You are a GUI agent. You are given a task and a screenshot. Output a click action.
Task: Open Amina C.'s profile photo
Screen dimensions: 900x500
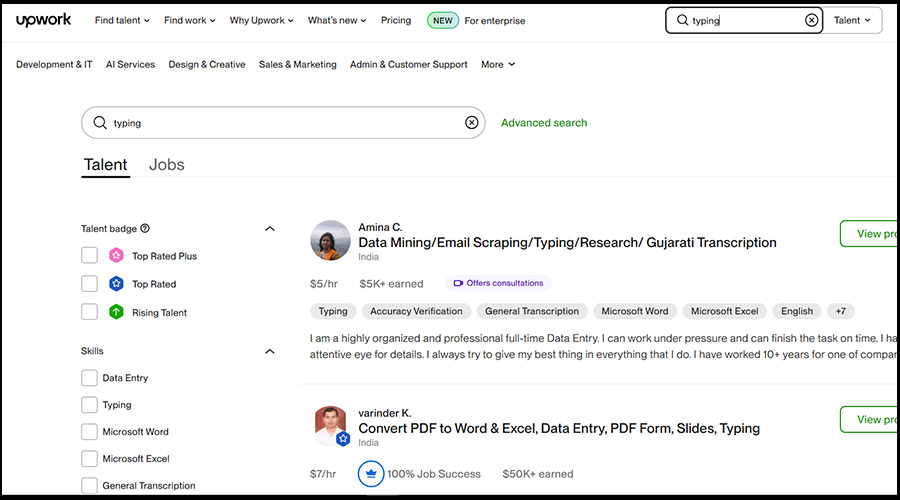pyautogui.click(x=330, y=240)
